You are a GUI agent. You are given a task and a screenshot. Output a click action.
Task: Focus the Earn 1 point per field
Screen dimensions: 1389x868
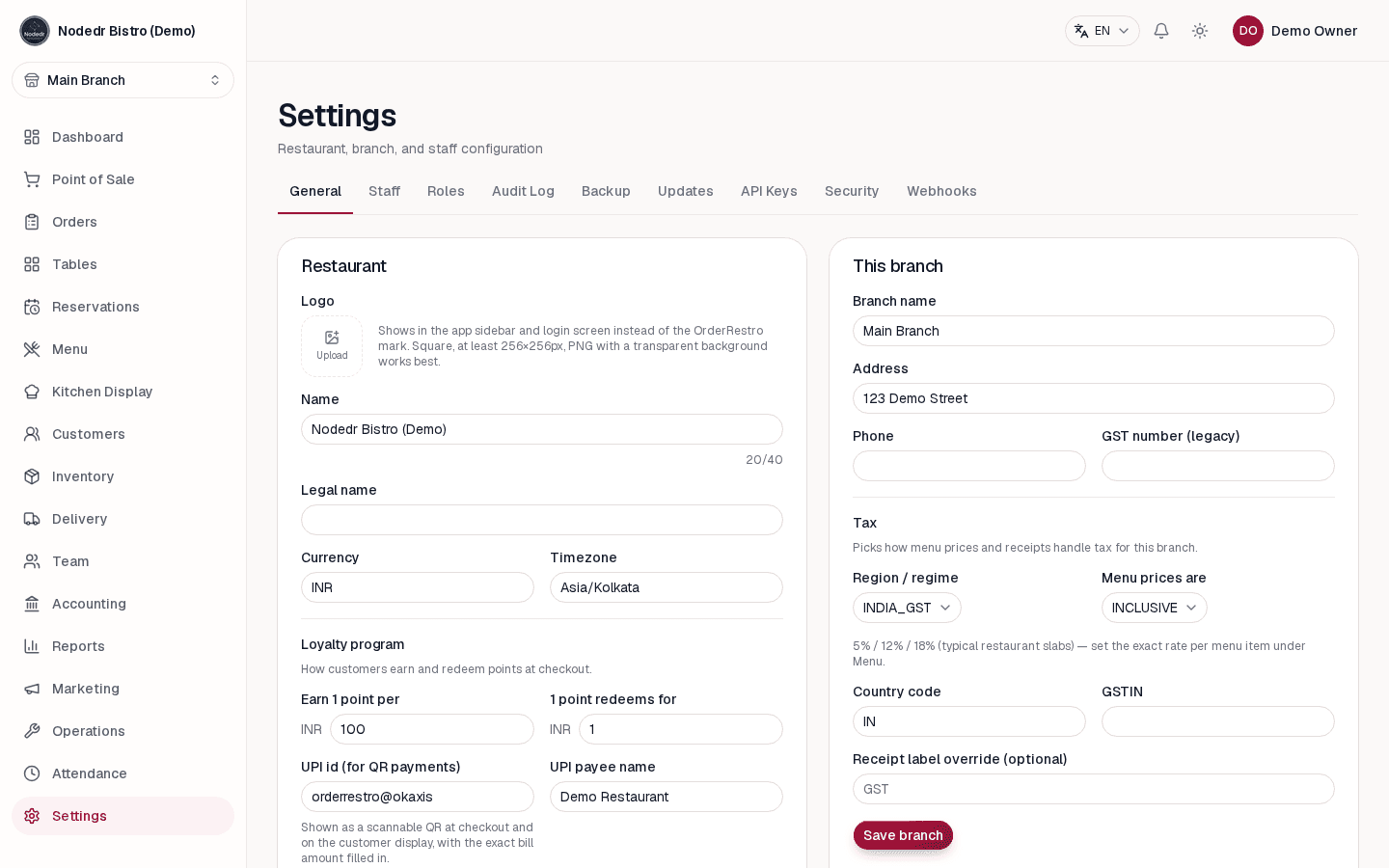click(432, 729)
